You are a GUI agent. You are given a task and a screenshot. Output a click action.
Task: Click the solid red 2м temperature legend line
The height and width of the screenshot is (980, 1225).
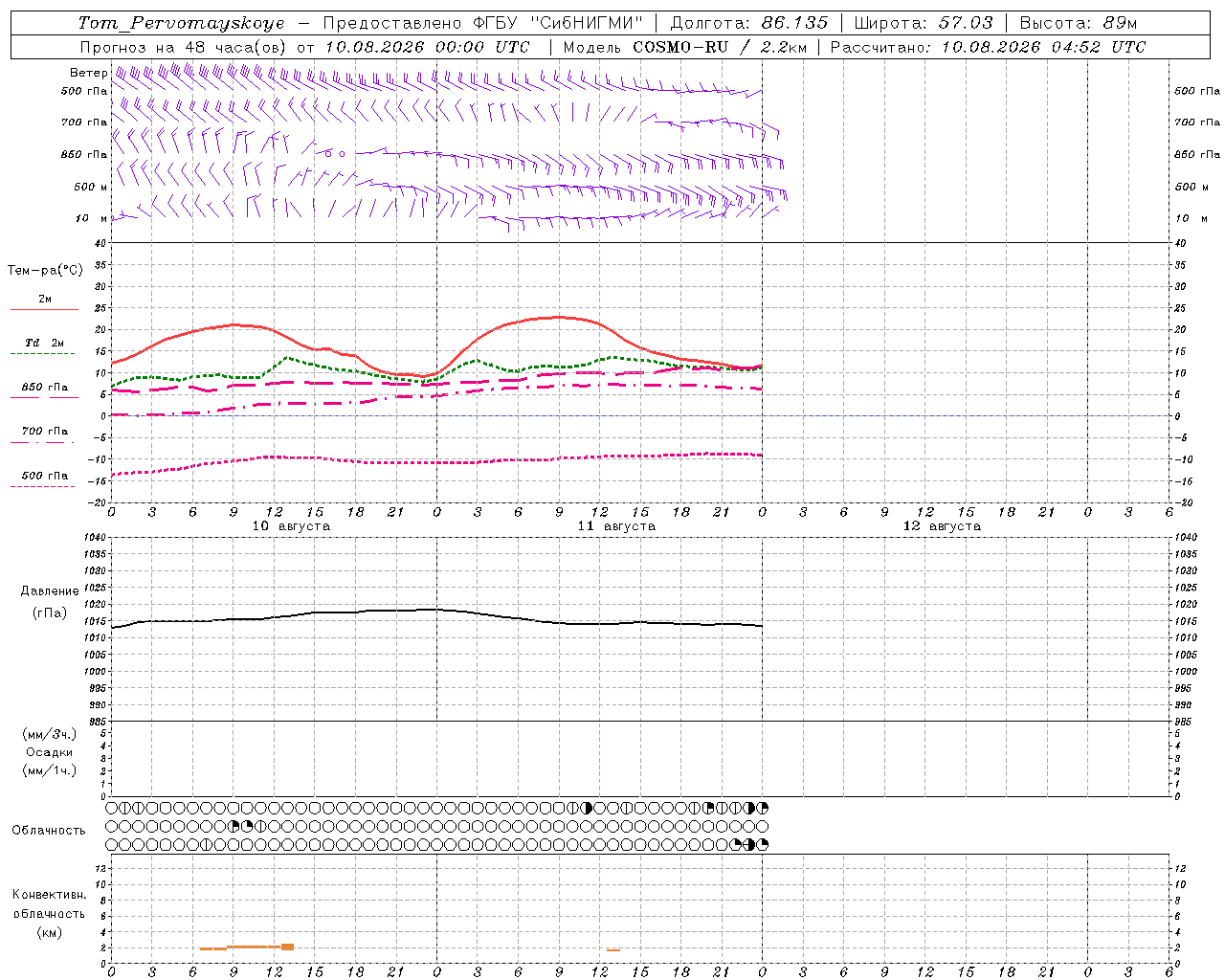tap(44, 310)
